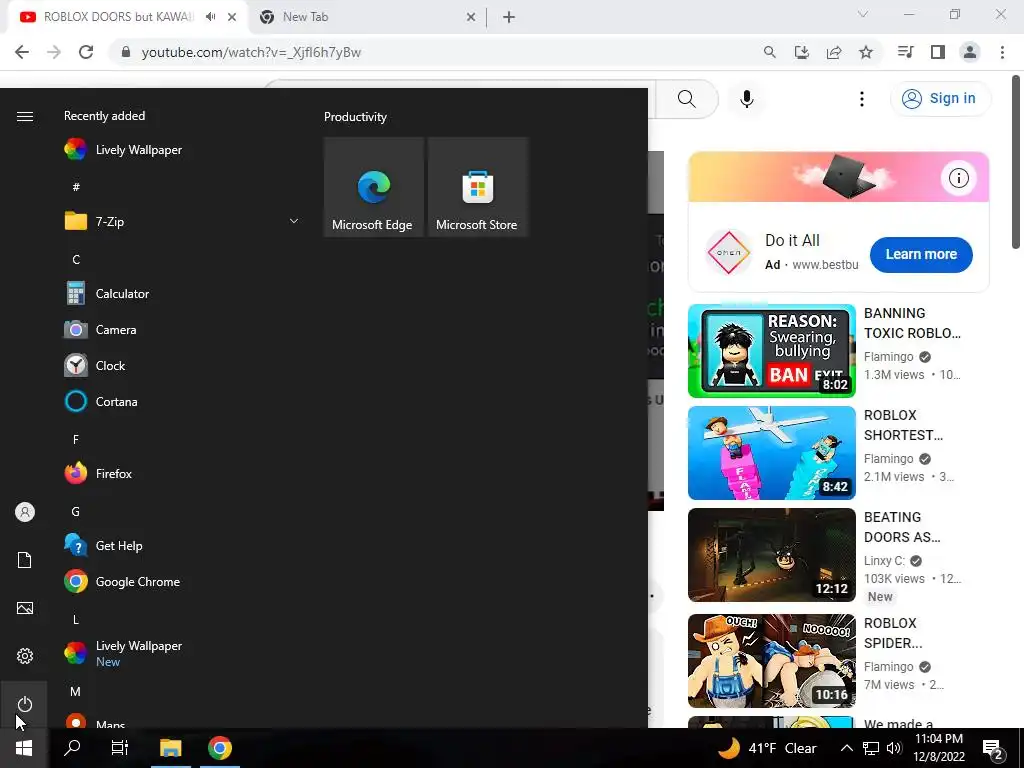
Task: Open ad info icon on banner
Action: [958, 178]
